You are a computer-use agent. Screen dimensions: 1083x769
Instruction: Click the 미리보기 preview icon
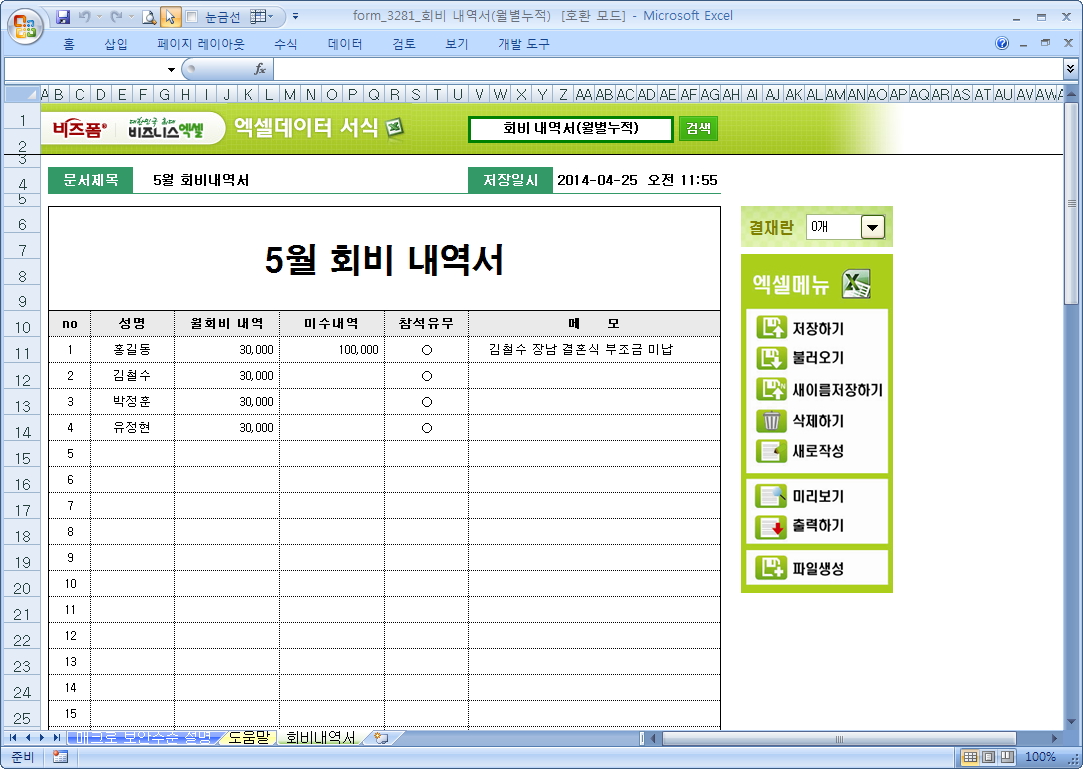click(771, 496)
